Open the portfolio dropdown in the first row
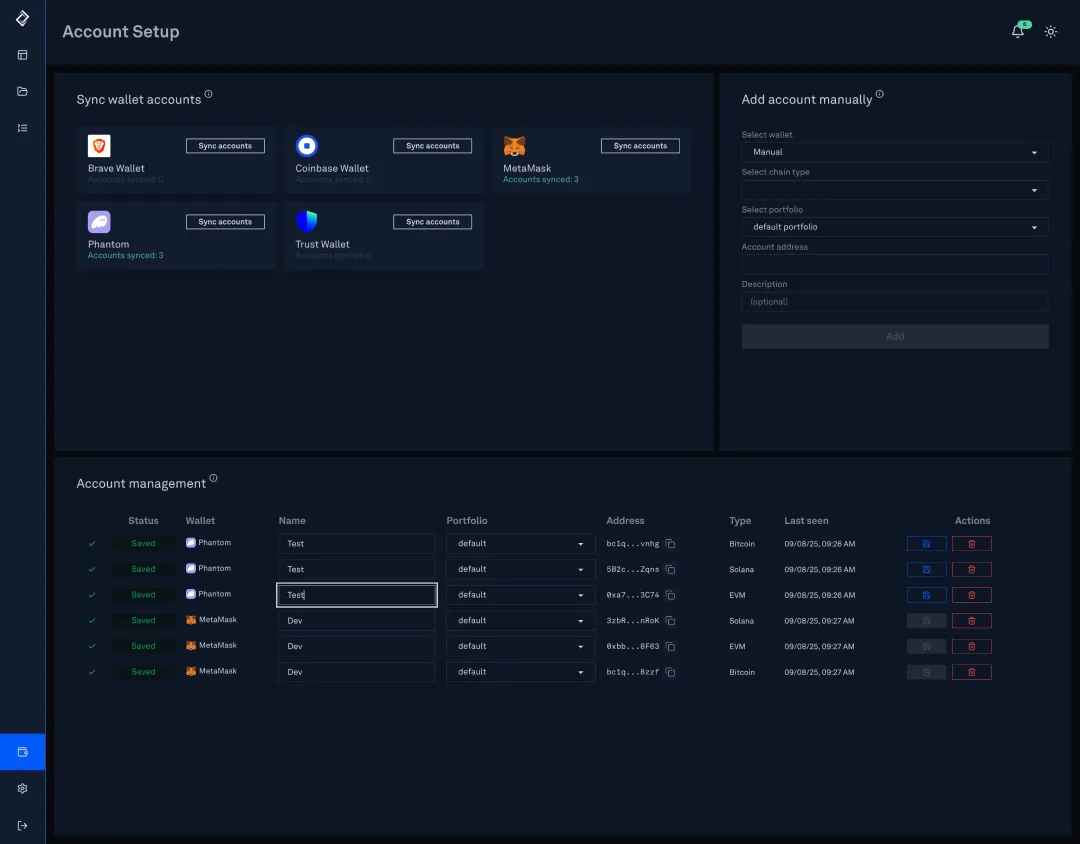 (520, 543)
